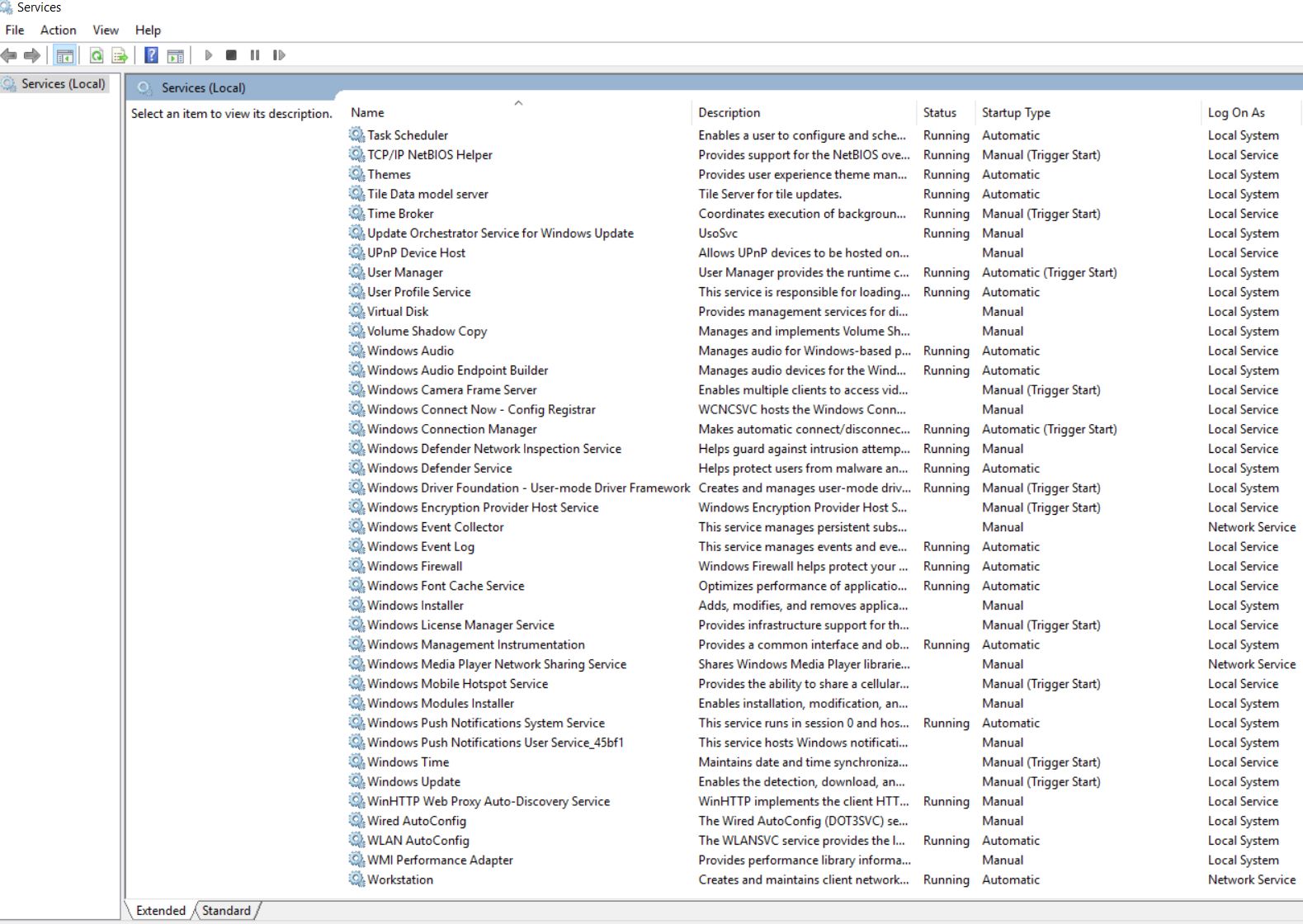Image resolution: width=1303 pixels, height=924 pixels.
Task: Select the Time Broker service
Action: [400, 214]
